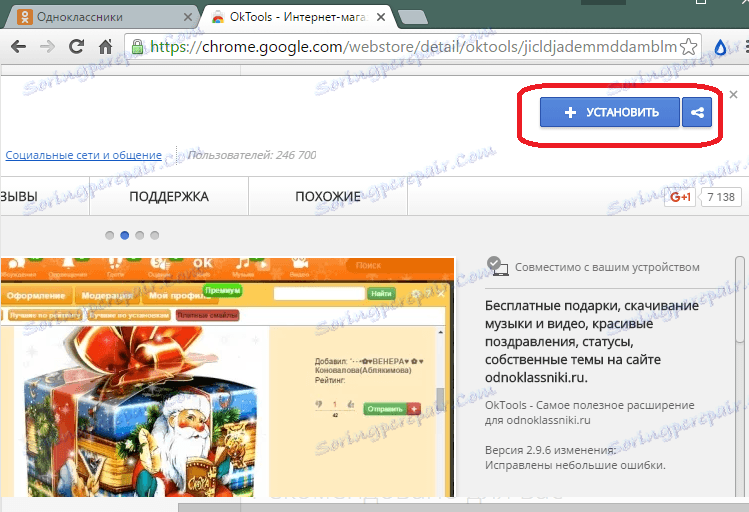Viewport: 749px width, 512px height.
Task: Select the first screenshot carousel dot
Action: pos(109,235)
